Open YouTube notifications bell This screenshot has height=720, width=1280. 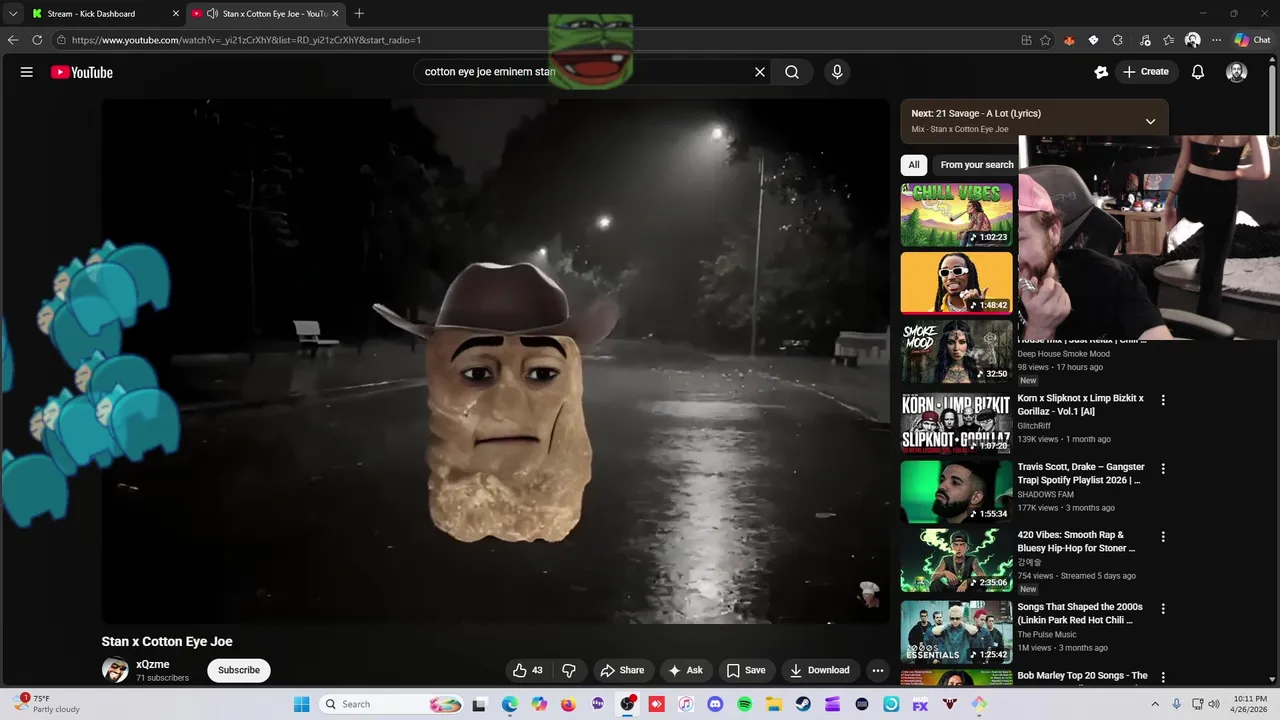[x=1198, y=72]
